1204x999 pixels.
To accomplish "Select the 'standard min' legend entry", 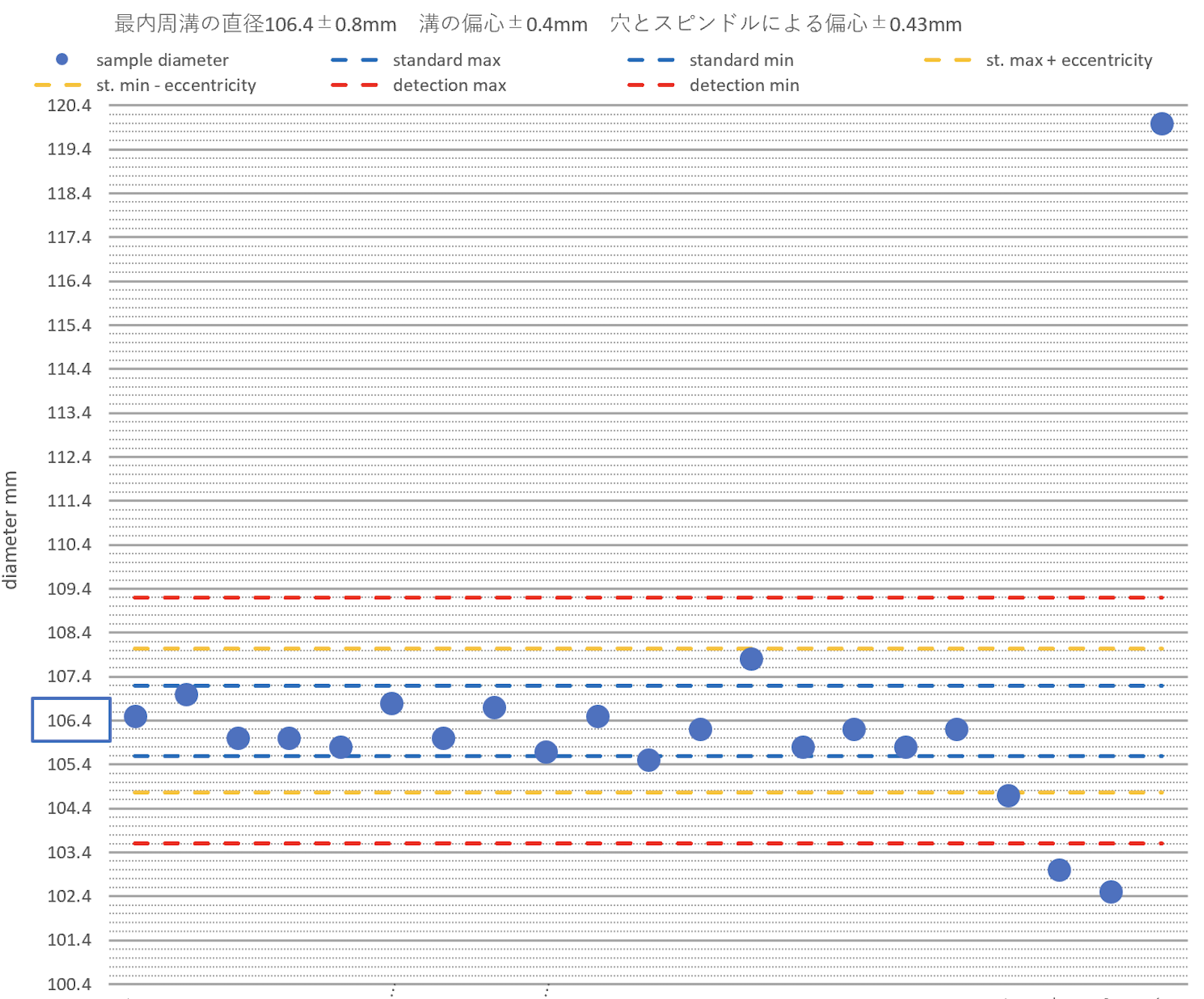I will [x=711, y=60].
